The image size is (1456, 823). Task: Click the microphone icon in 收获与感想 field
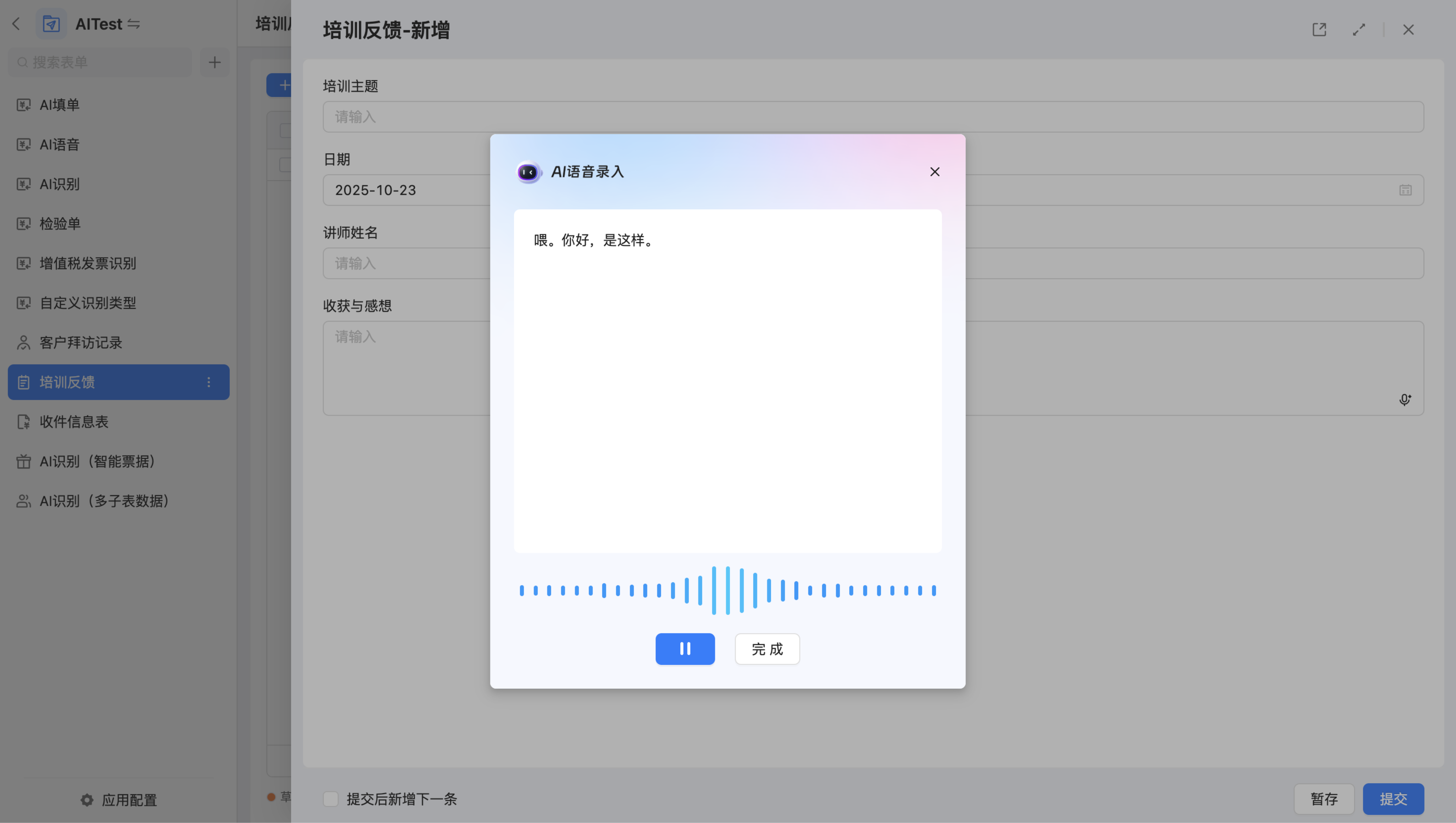coord(1405,400)
